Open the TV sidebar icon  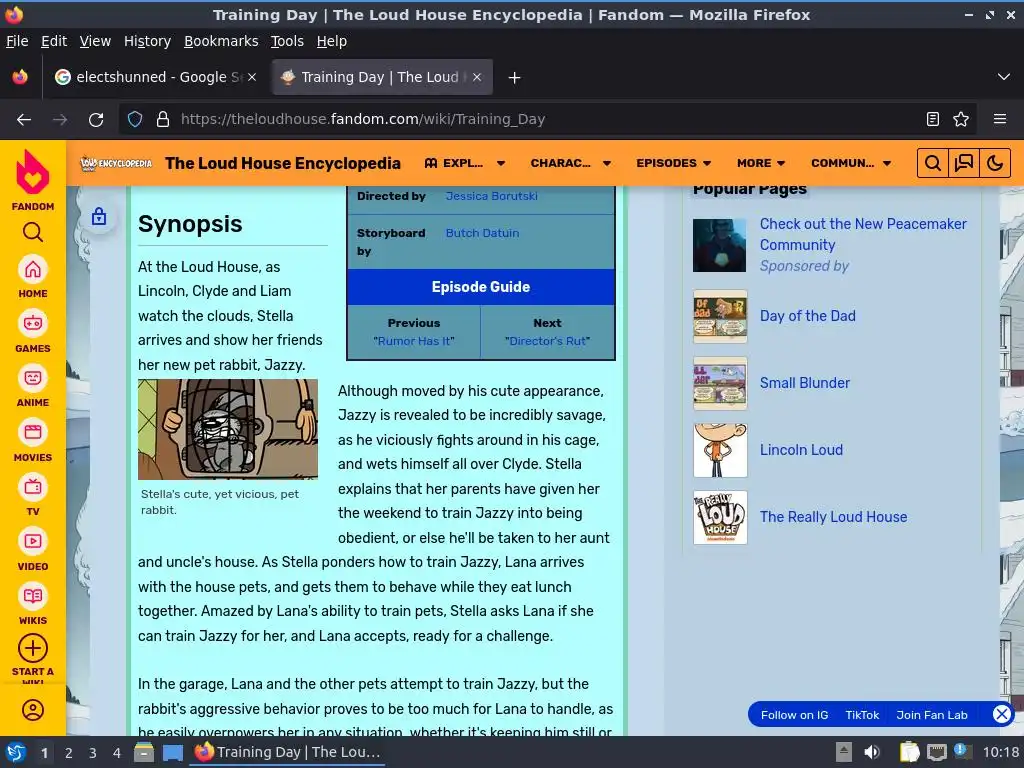click(33, 487)
